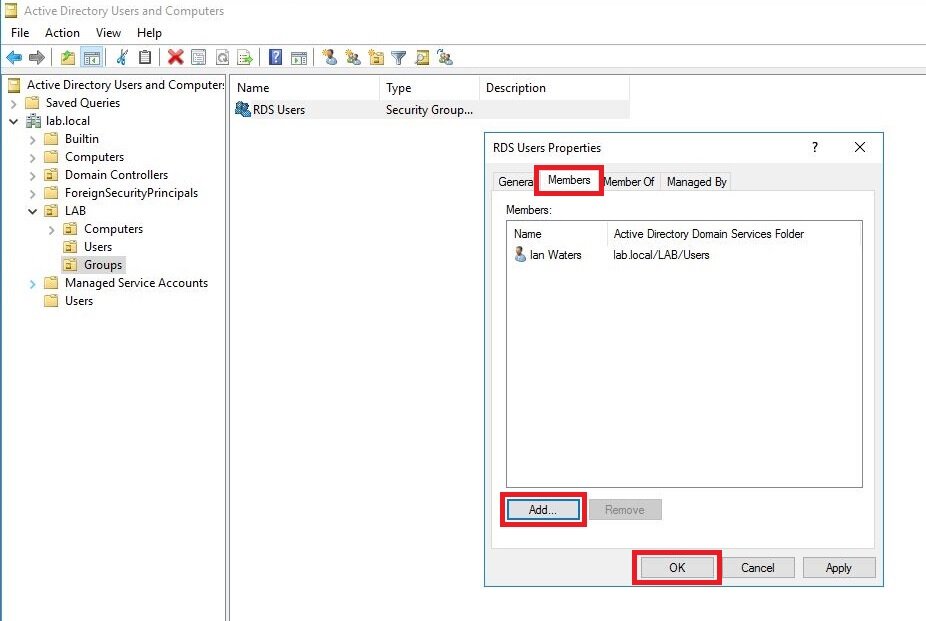This screenshot has height=621, width=926.
Task: Select Users under the LAB OU
Action: click(98, 247)
